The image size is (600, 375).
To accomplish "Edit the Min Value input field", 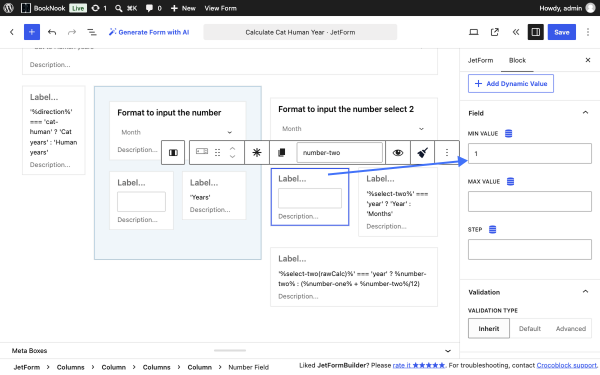I will (x=530, y=153).
